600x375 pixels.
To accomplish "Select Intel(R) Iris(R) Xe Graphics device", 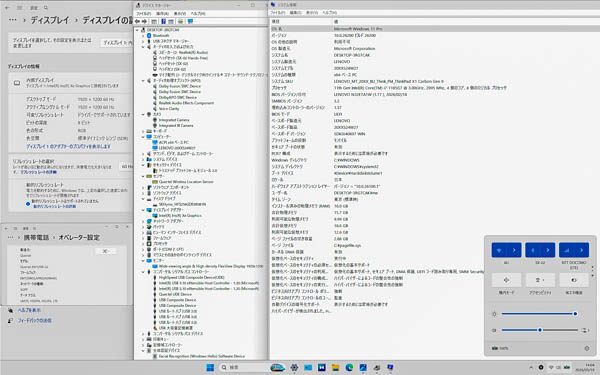I will tap(180, 216).
